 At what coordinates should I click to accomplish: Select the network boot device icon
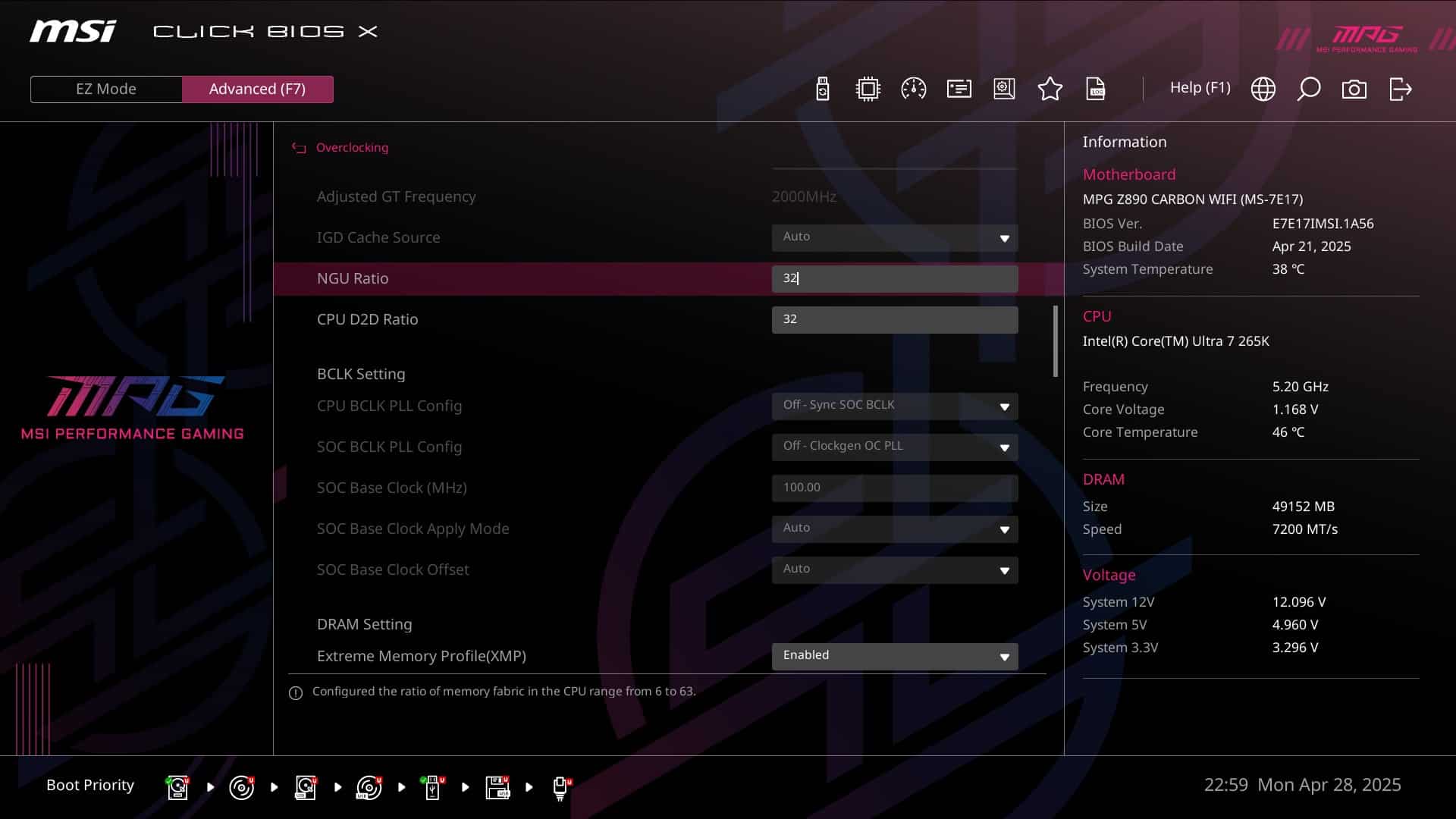[560, 788]
